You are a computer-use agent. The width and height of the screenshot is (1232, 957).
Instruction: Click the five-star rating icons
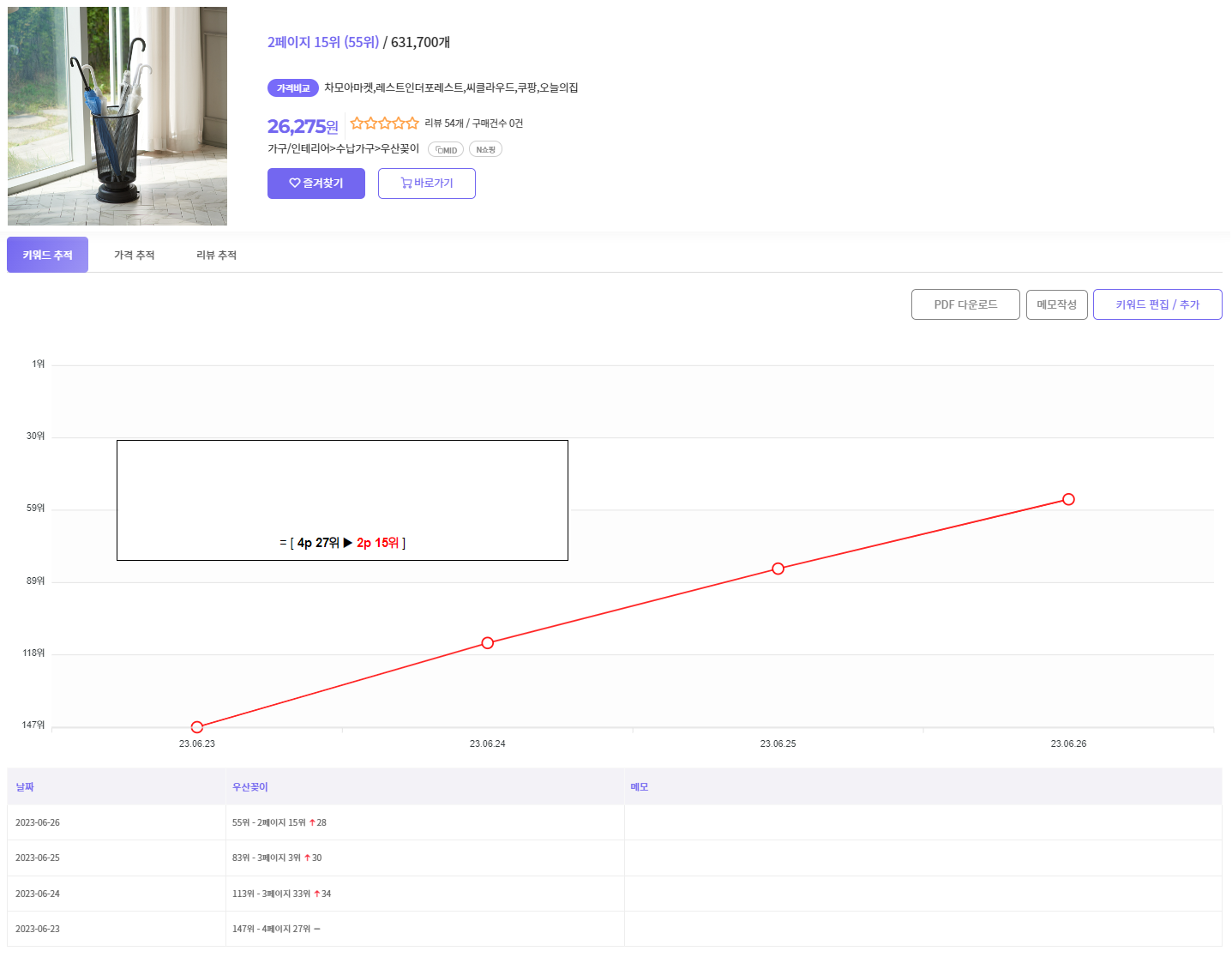[x=384, y=123]
